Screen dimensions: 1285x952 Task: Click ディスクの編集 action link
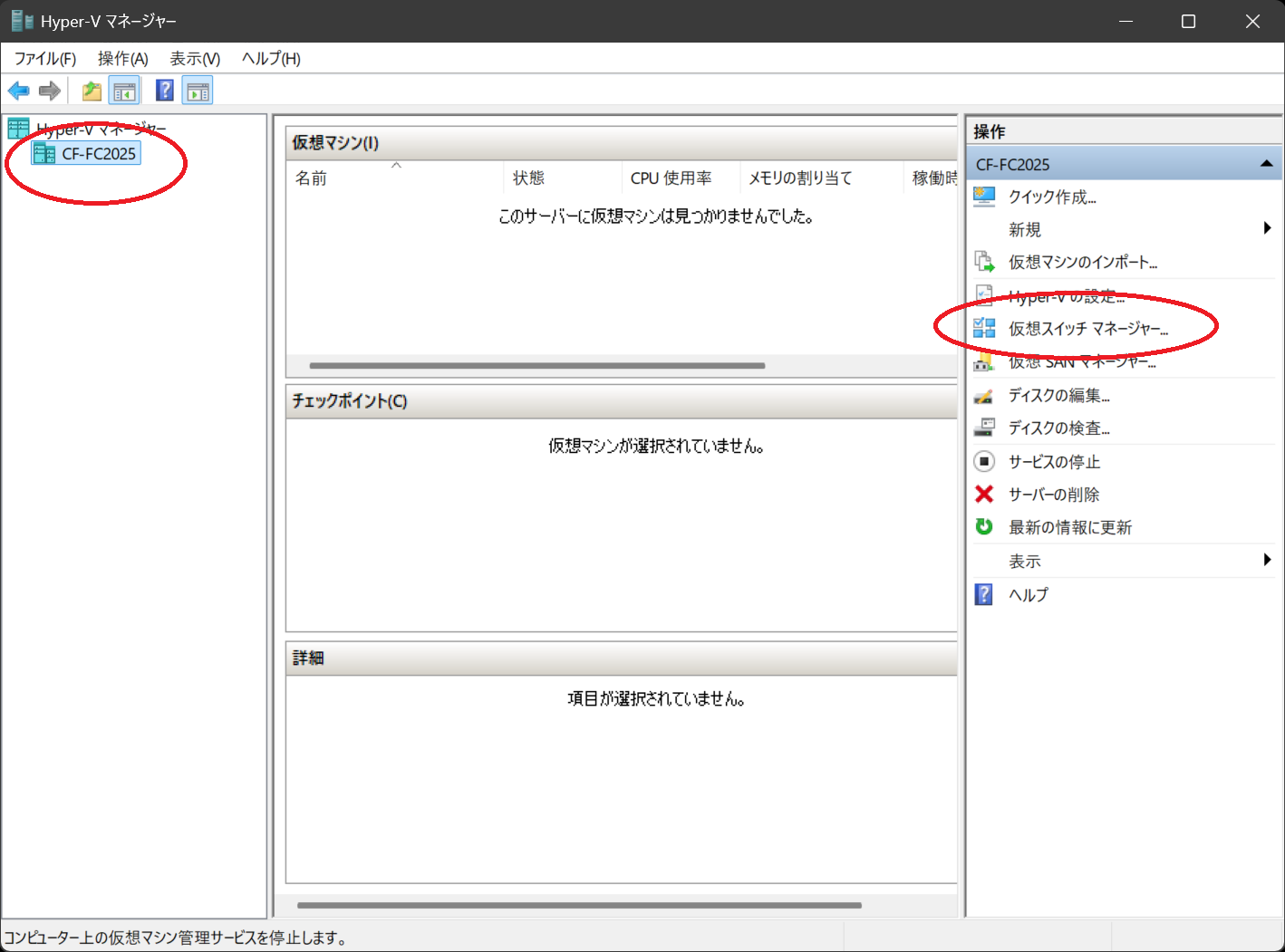tap(1058, 396)
